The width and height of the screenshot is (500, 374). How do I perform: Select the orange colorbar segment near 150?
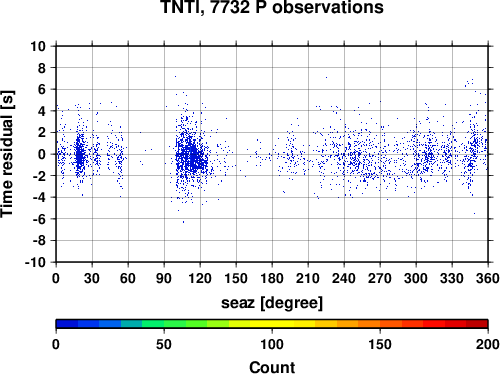[x=369, y=324]
